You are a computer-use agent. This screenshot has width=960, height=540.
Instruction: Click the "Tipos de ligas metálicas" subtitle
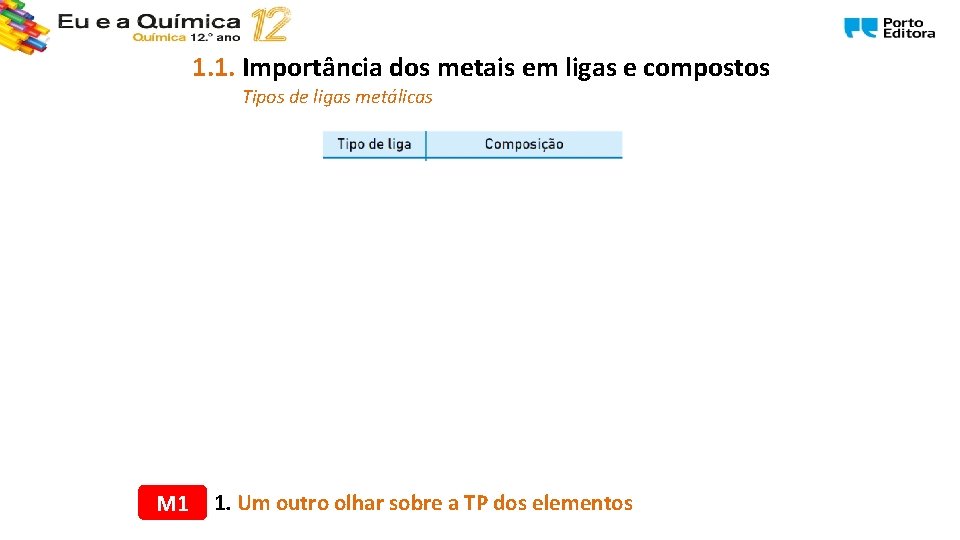point(337,97)
